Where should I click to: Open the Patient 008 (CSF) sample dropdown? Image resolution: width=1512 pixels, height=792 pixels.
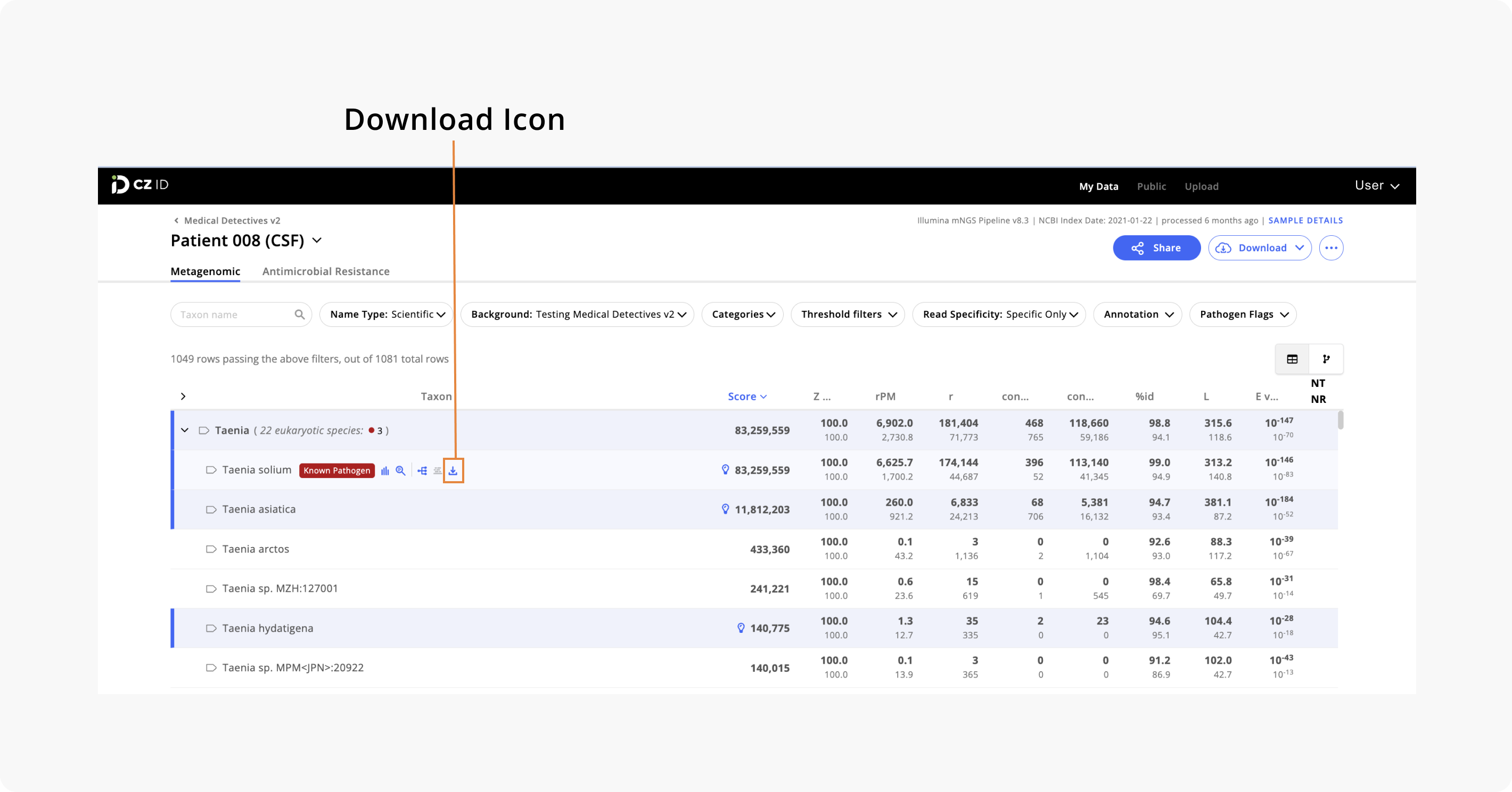click(x=317, y=241)
